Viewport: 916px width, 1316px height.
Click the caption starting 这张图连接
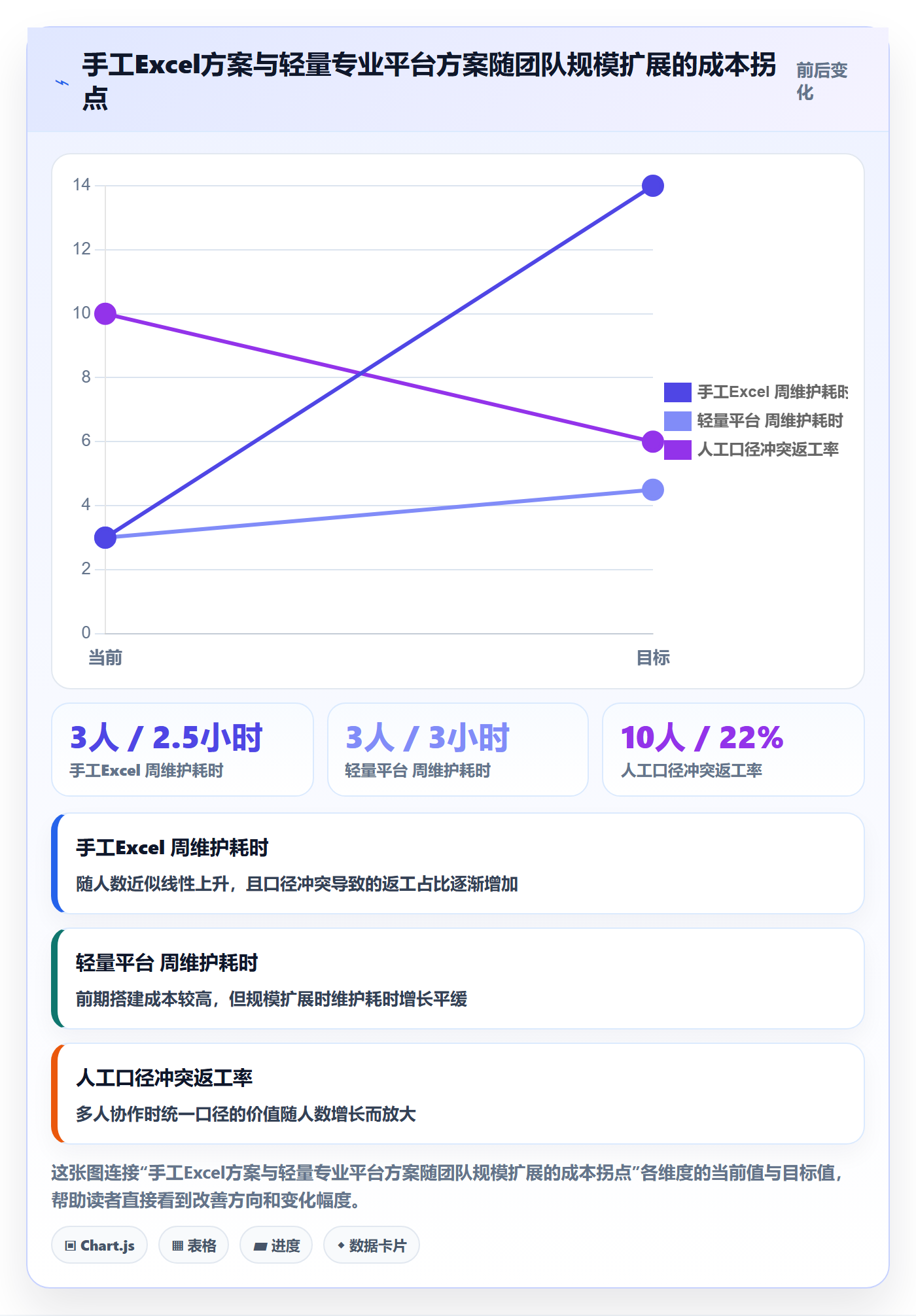(x=448, y=1186)
